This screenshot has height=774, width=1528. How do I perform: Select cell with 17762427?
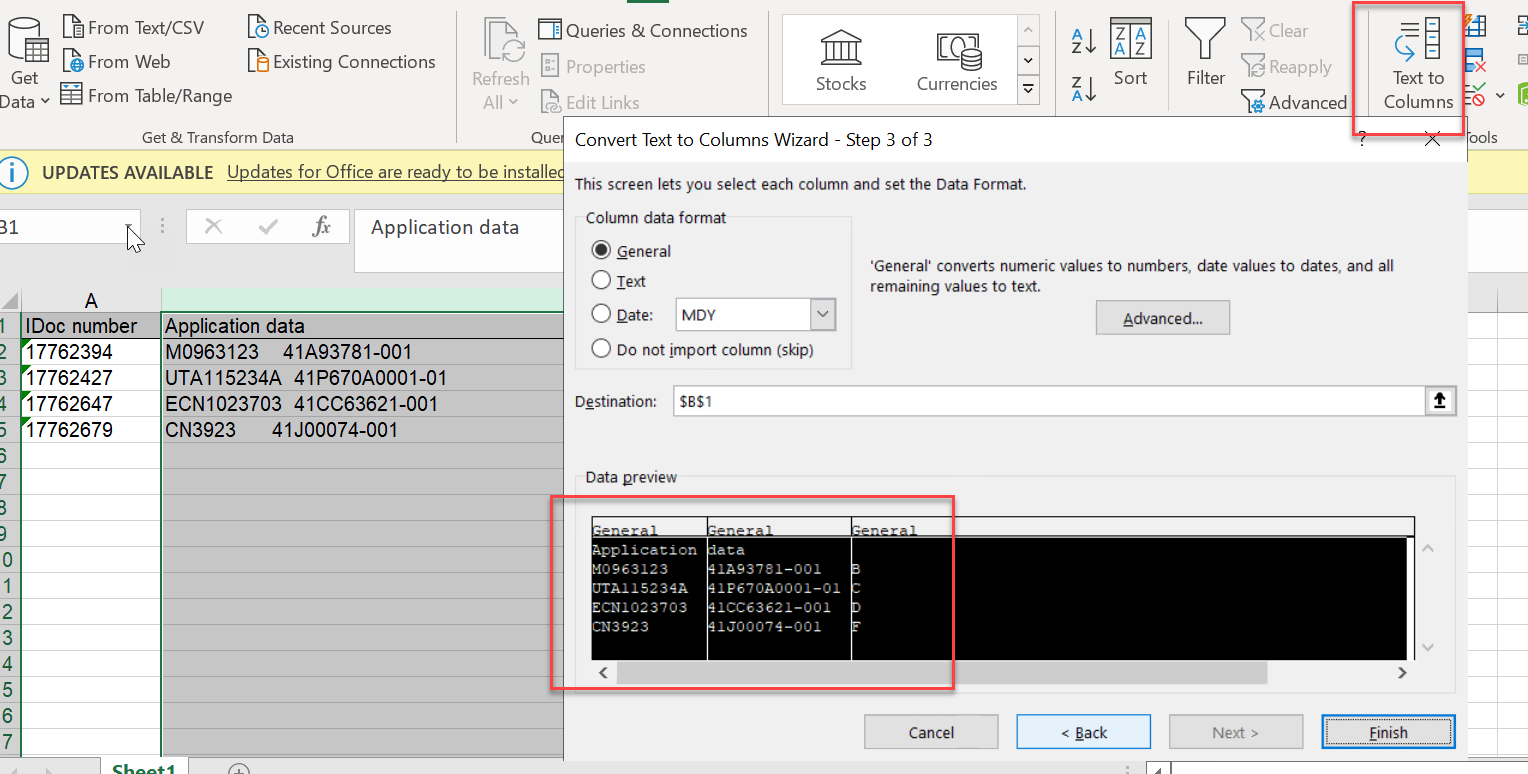click(91, 378)
